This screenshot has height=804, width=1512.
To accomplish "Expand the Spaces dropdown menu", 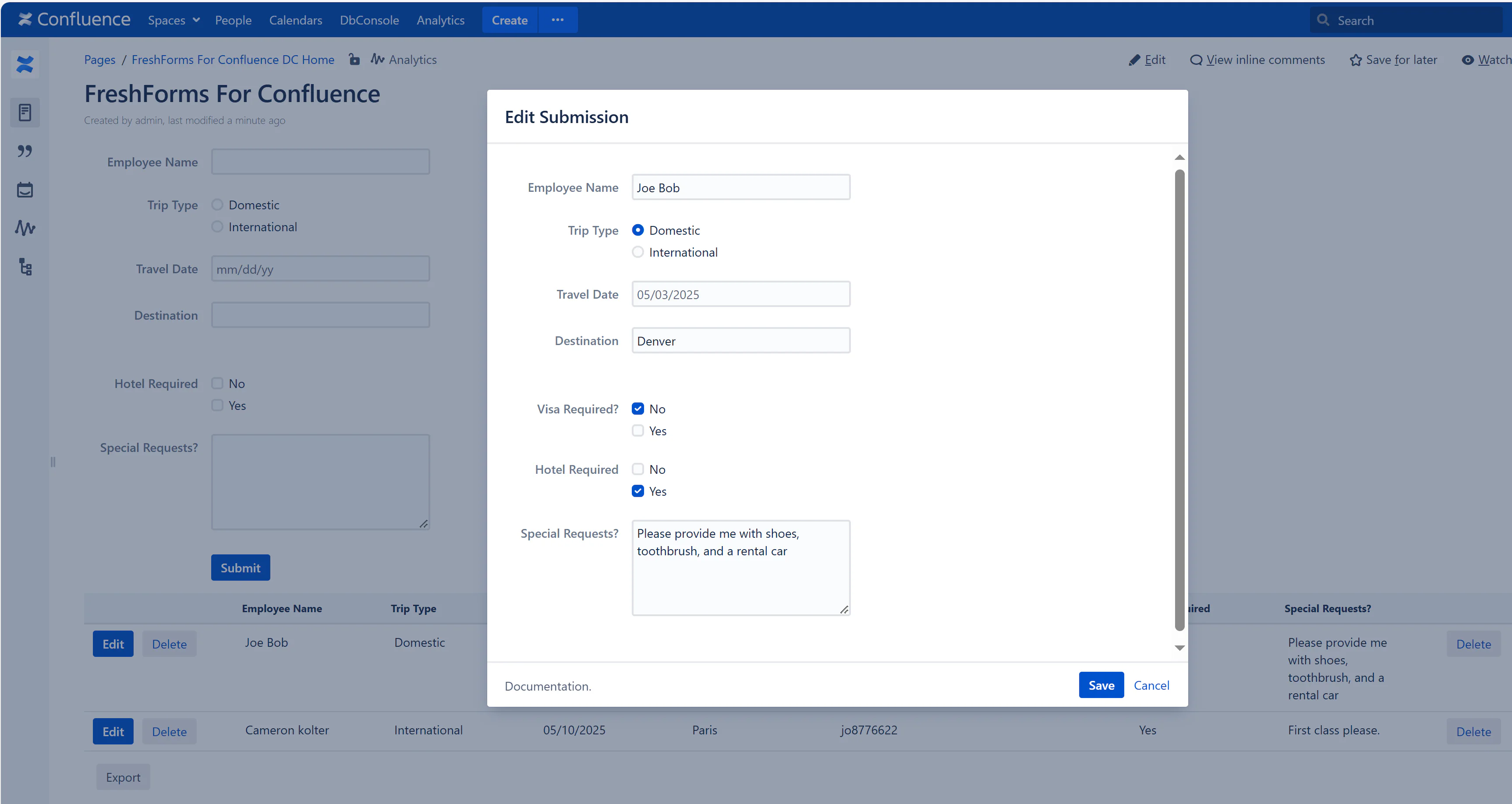I will point(174,20).
